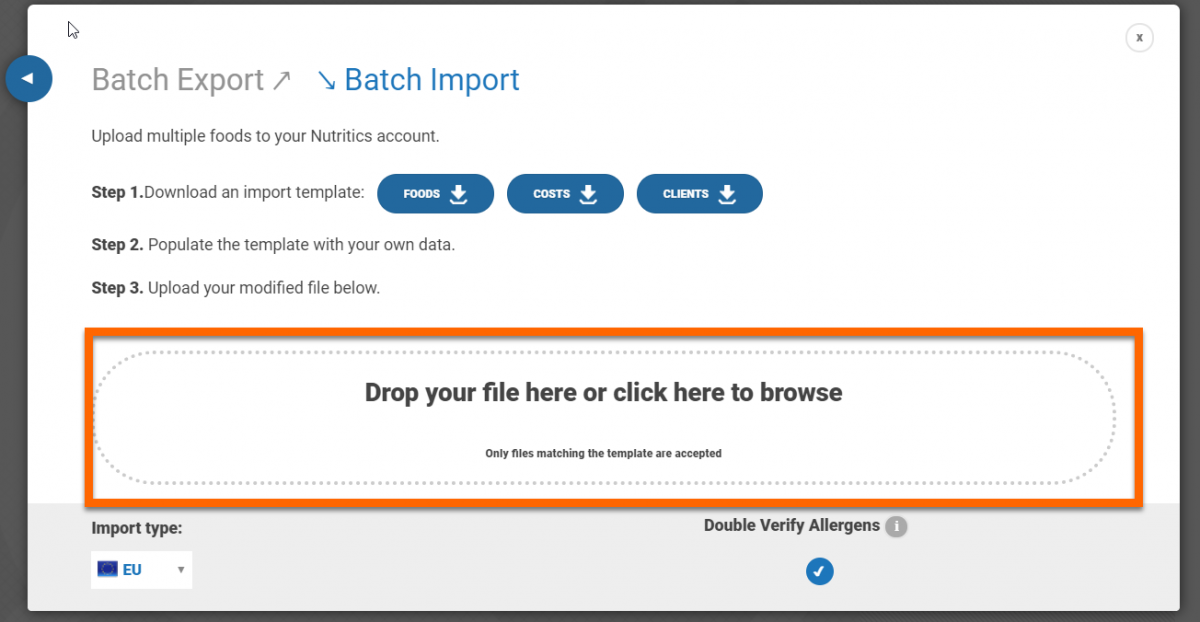
Task: Switch to the Batch Export tab
Action: click(x=178, y=80)
